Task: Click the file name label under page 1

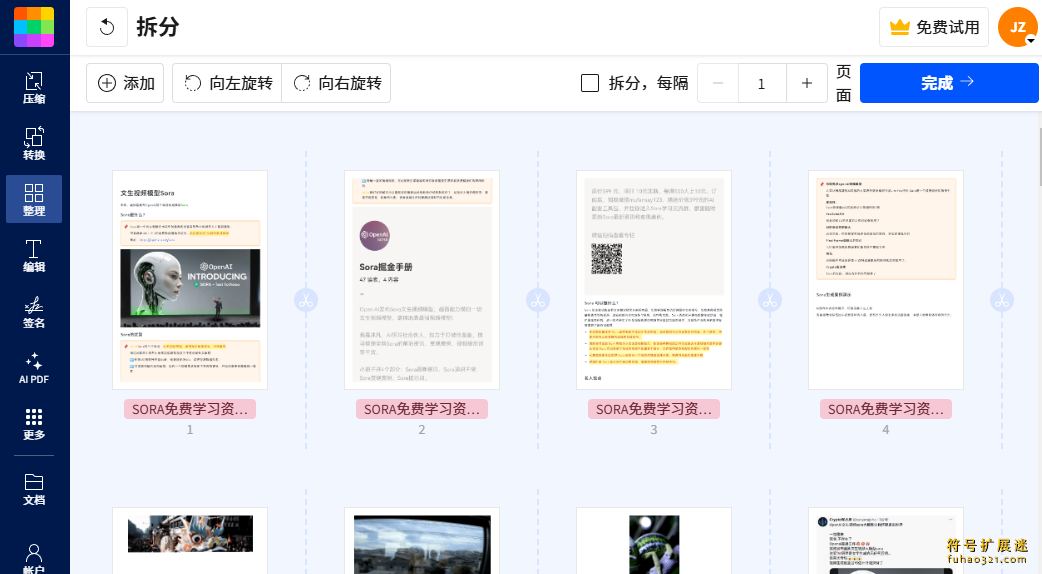Action: (x=190, y=409)
